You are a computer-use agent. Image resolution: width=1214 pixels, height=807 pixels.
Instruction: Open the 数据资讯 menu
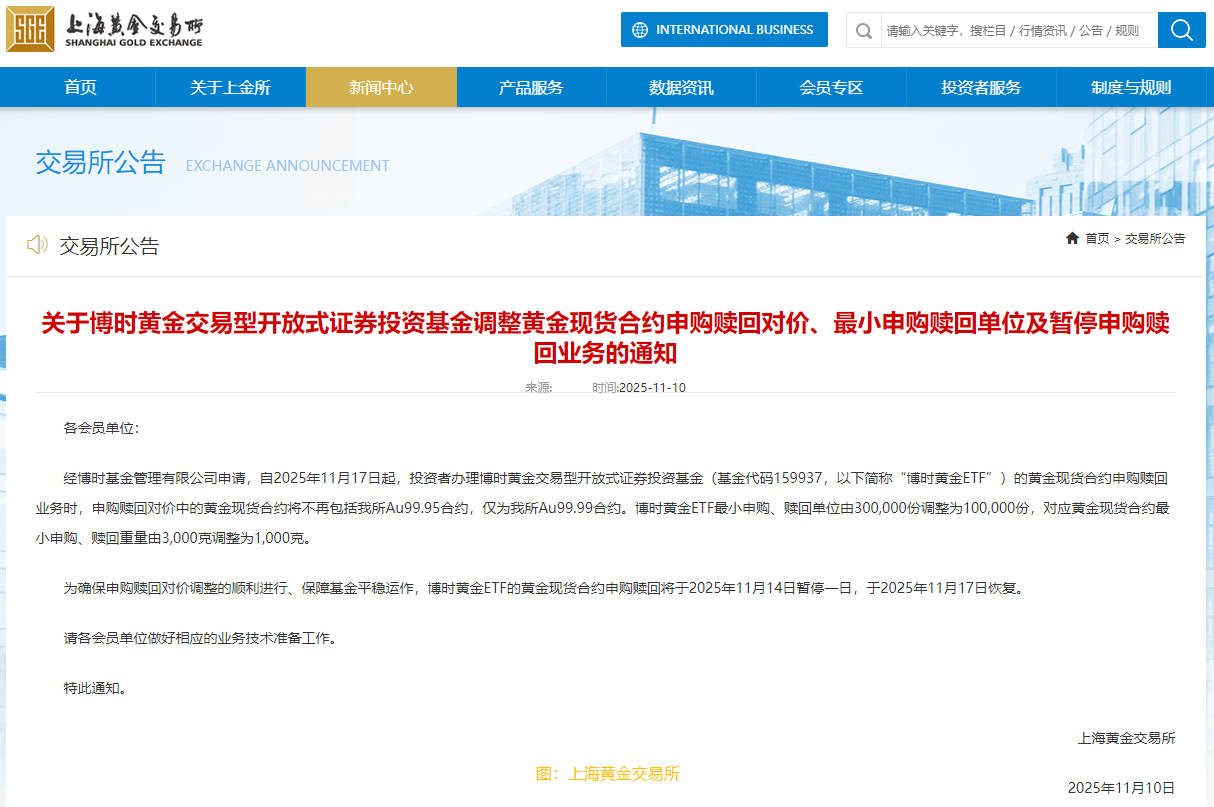click(681, 87)
